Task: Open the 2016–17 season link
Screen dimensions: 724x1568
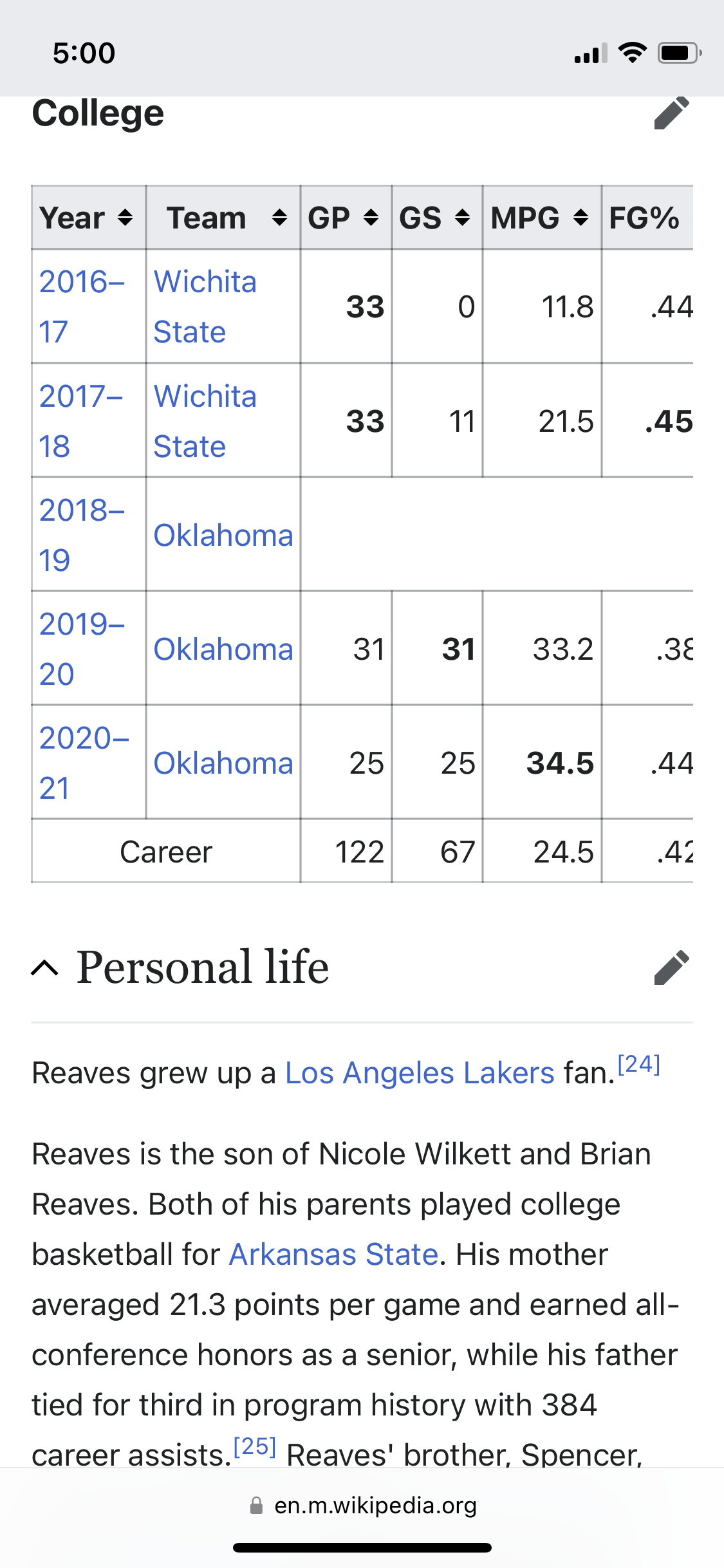Action: pos(81,306)
